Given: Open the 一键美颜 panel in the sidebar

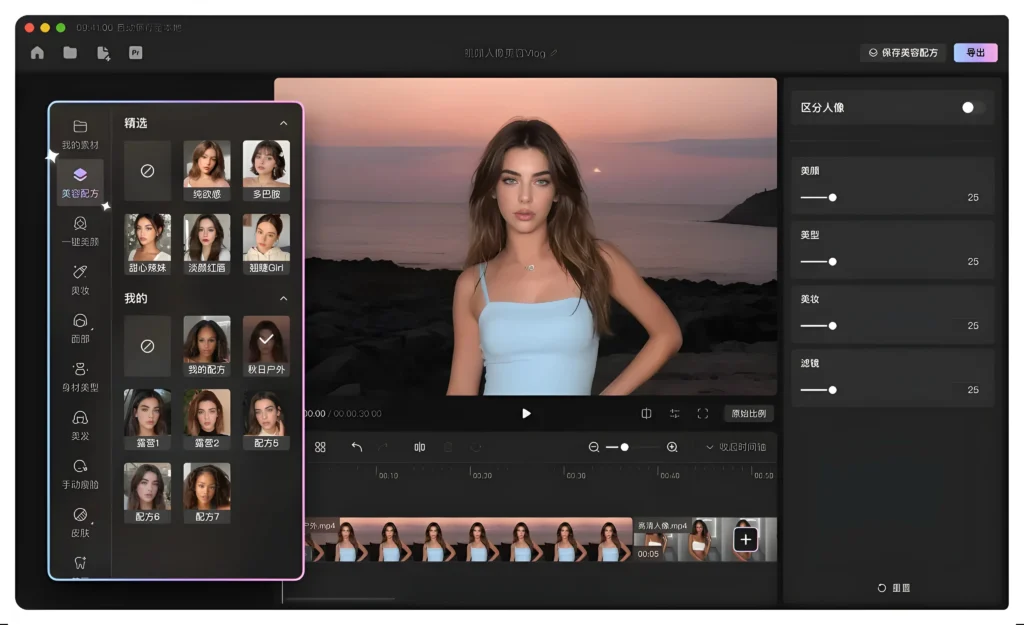Looking at the screenshot, I should 80,232.
